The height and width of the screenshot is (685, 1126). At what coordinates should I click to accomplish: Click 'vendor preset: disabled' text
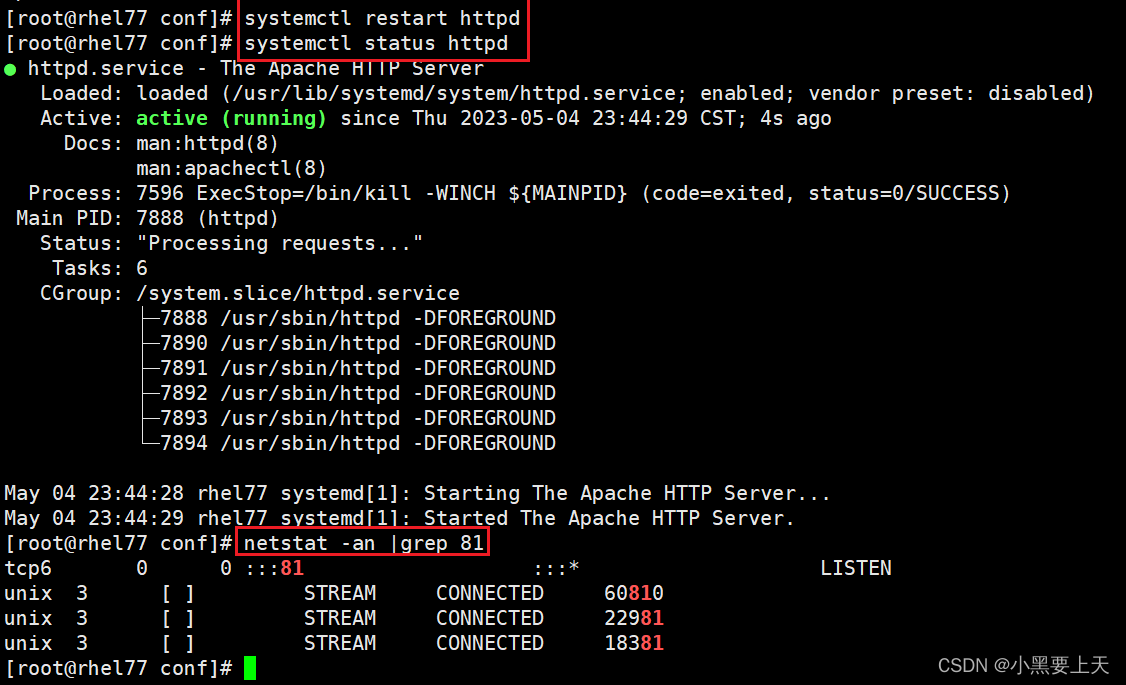tap(945, 93)
